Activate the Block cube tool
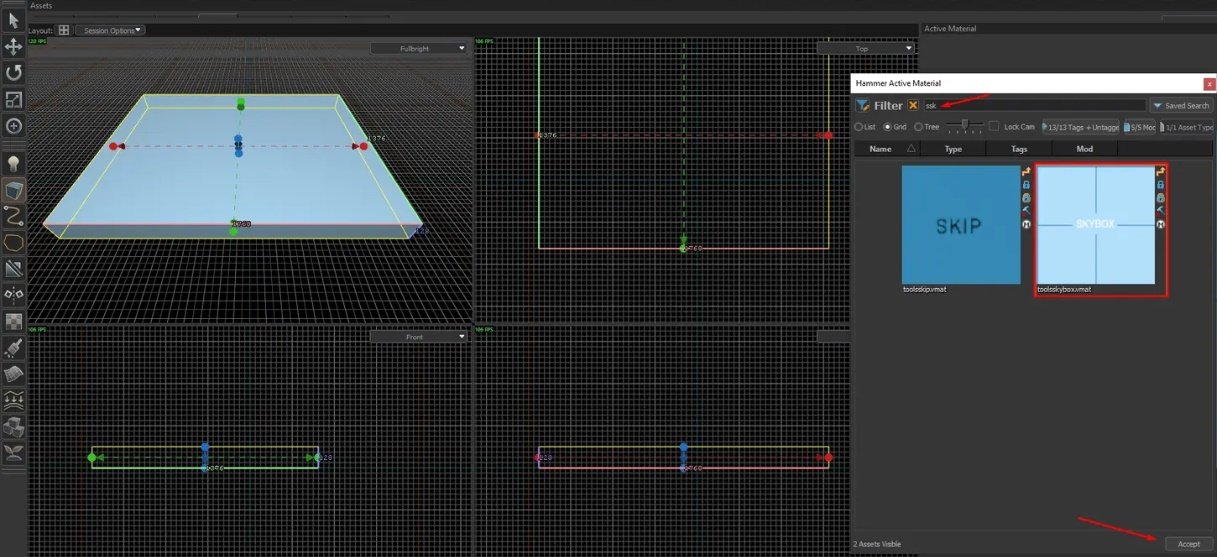The height and width of the screenshot is (557, 1217). coord(14,190)
